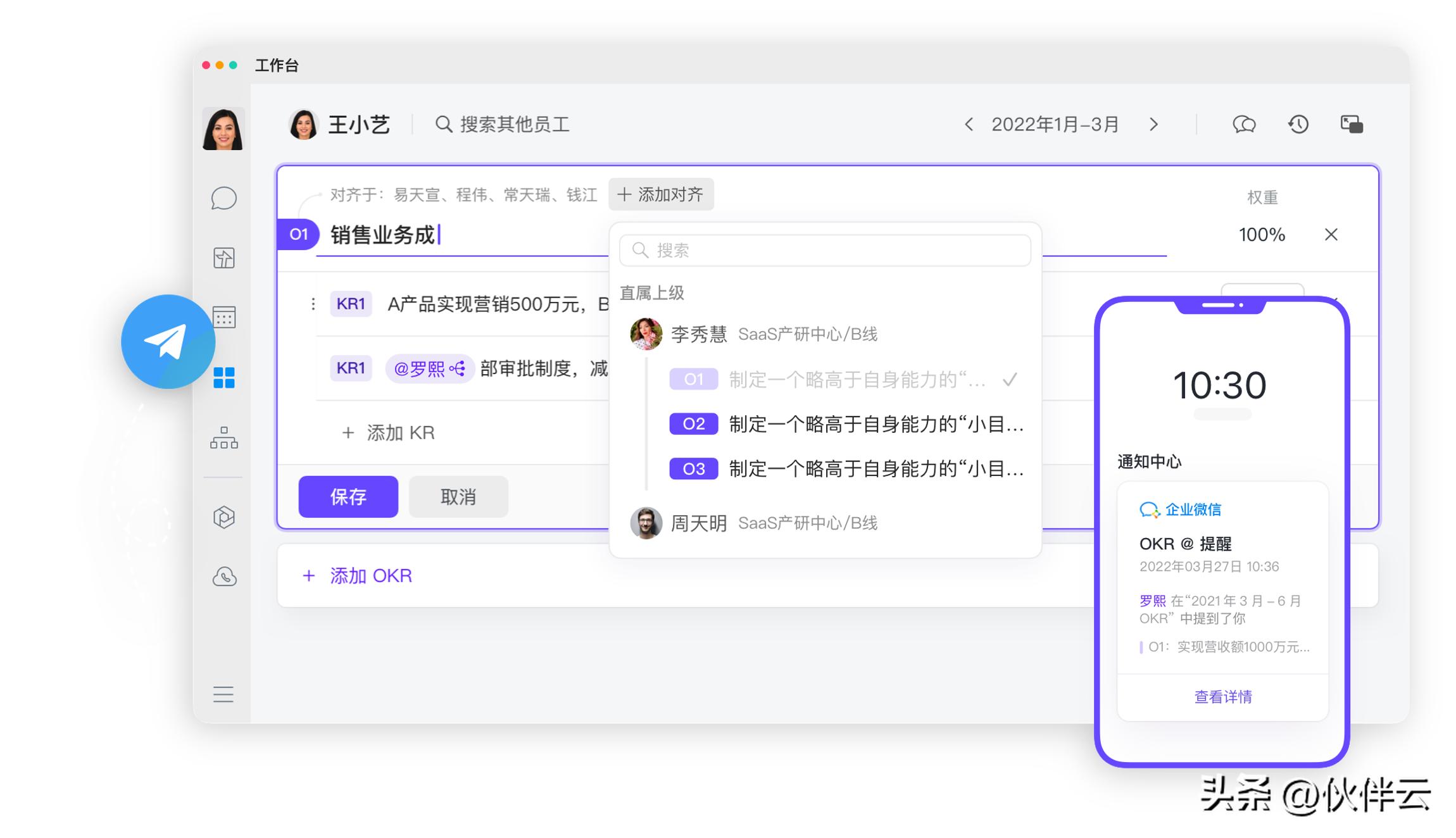Open the calendar icon in the sidebar
The image size is (1456, 838).
pyautogui.click(x=223, y=318)
